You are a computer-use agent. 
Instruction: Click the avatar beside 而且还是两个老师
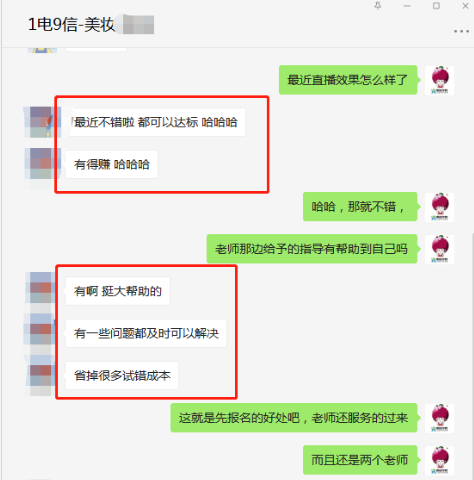click(440, 460)
